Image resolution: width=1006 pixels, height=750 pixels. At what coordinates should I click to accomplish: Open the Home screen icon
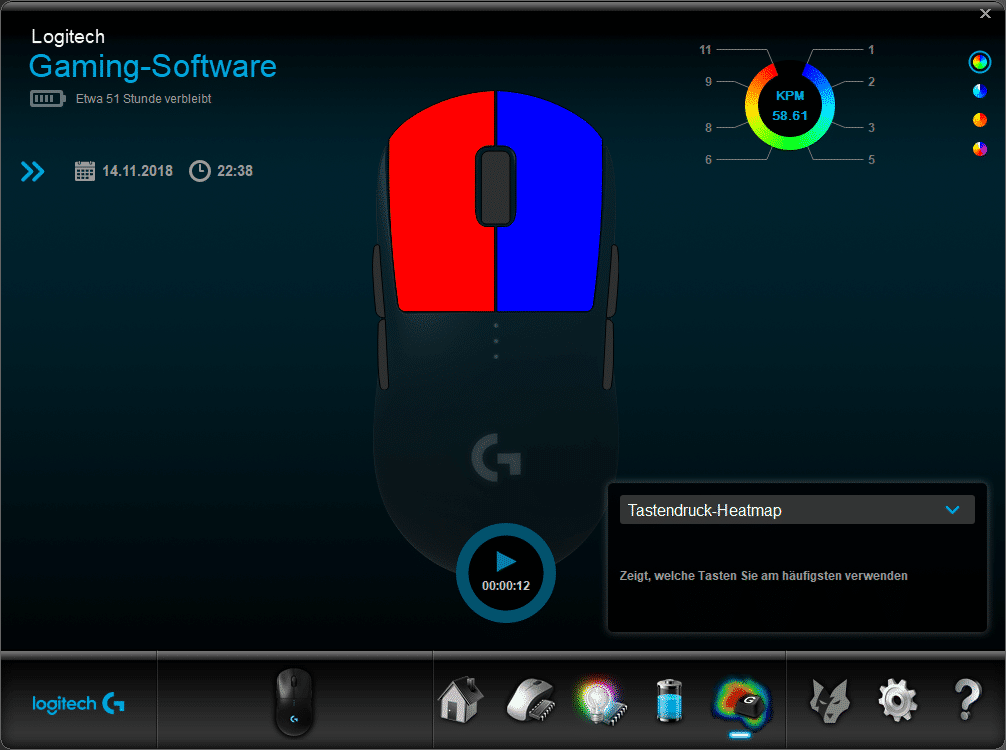point(460,699)
